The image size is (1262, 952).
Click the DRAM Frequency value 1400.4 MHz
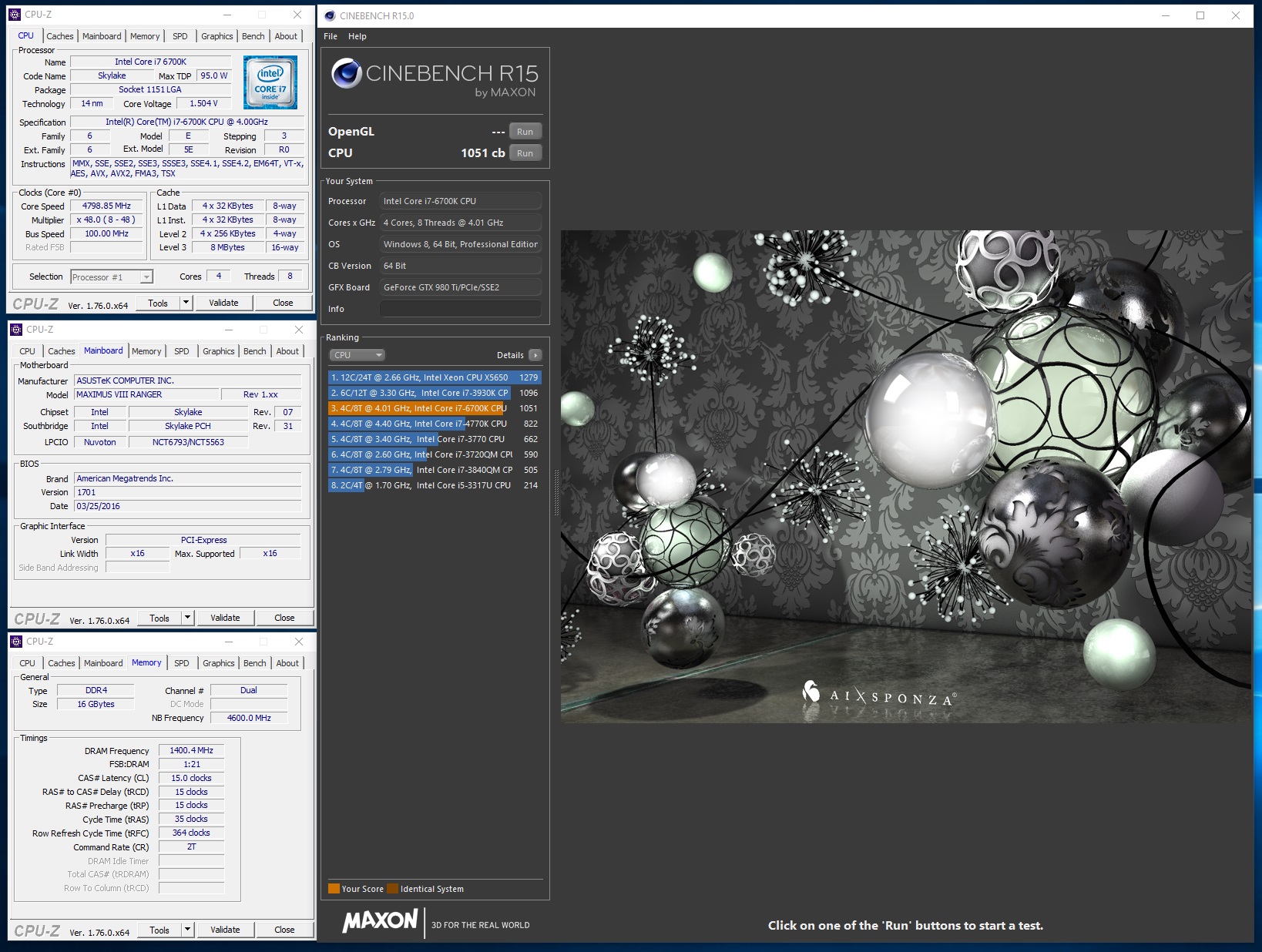pyautogui.click(x=191, y=750)
